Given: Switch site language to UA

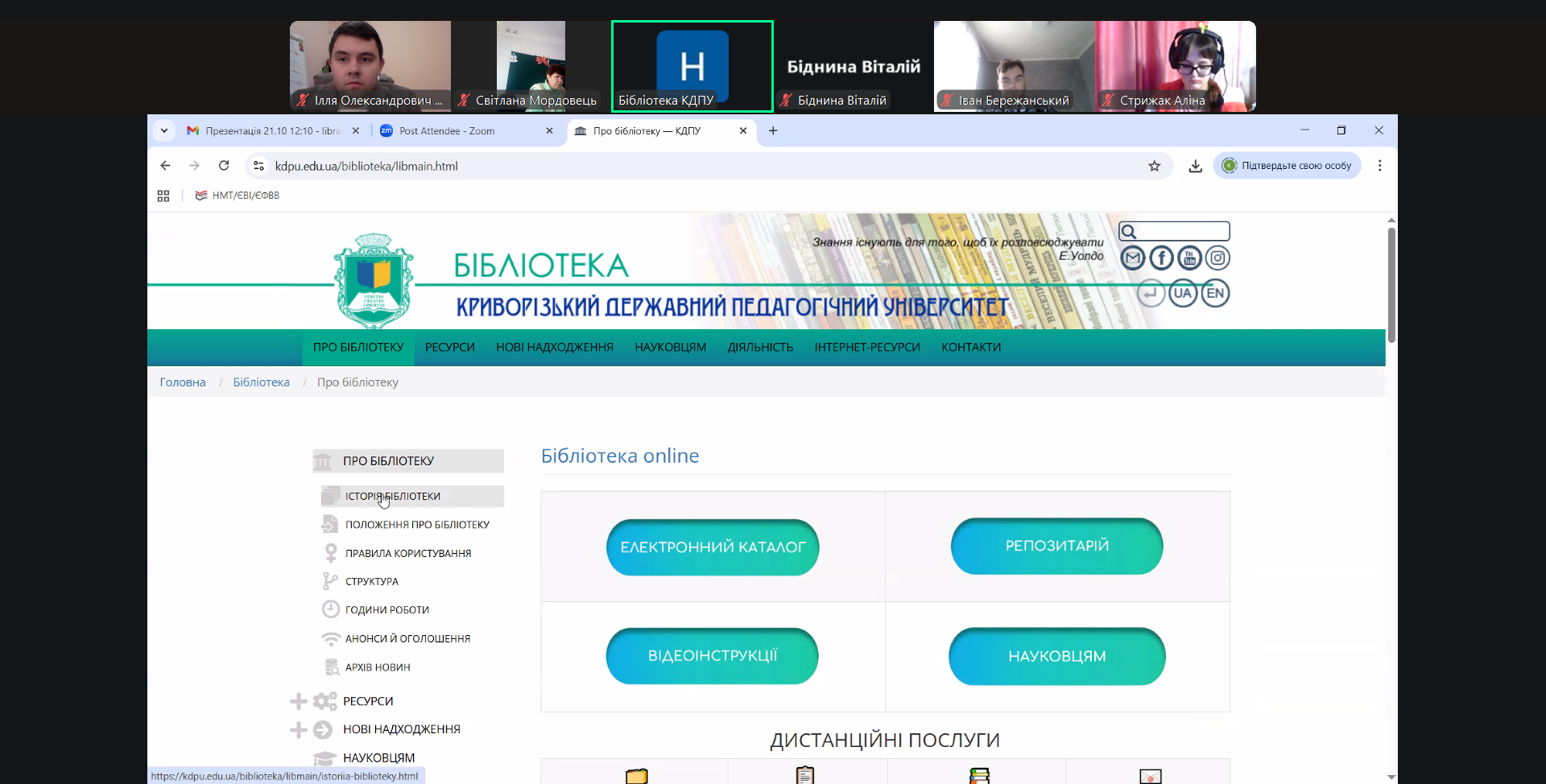Looking at the screenshot, I should coord(1183,293).
